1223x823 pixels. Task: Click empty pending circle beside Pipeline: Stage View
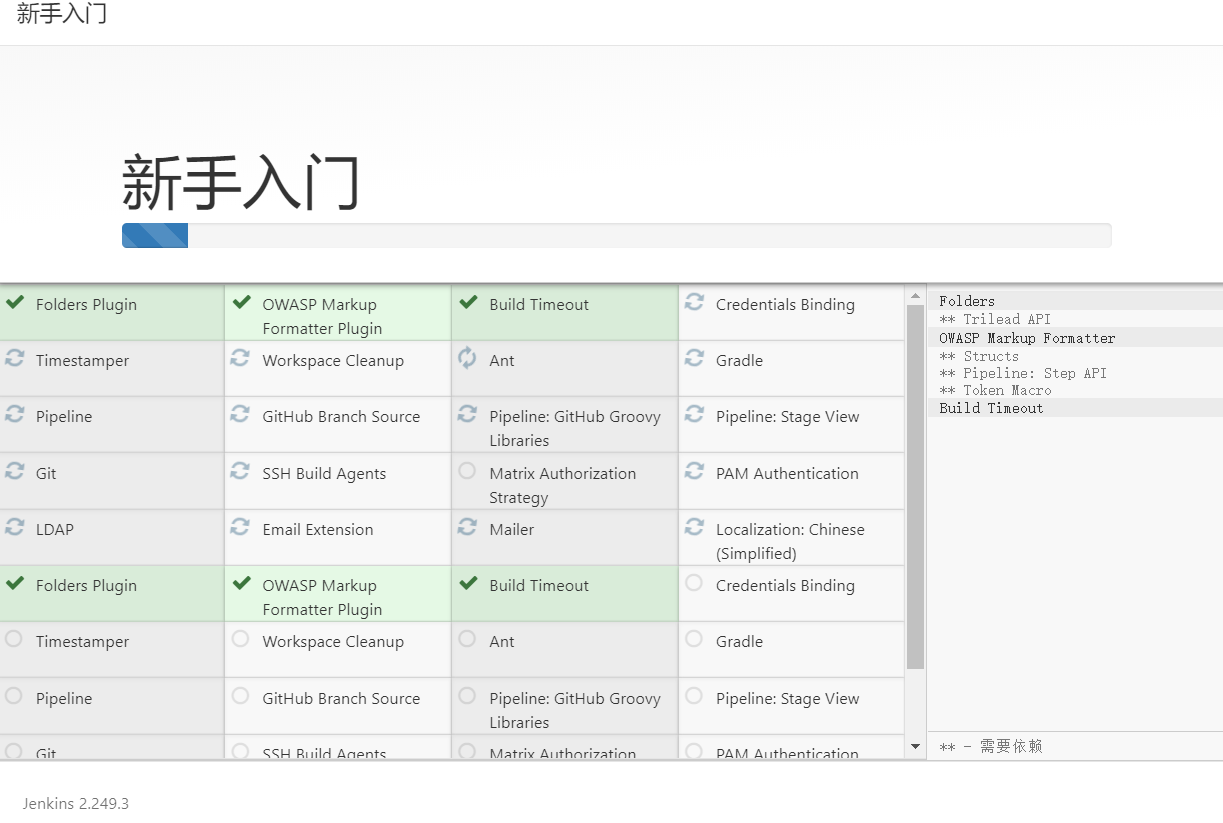[694, 696]
